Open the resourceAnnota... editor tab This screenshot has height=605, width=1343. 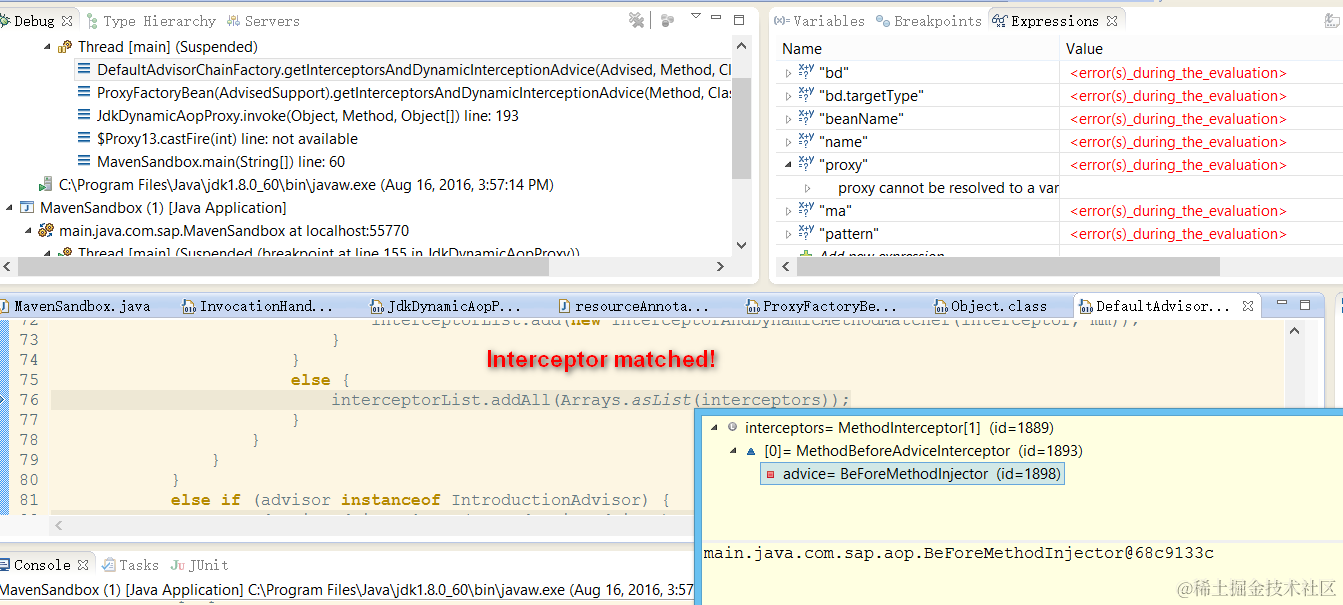pyautogui.click(x=634, y=307)
